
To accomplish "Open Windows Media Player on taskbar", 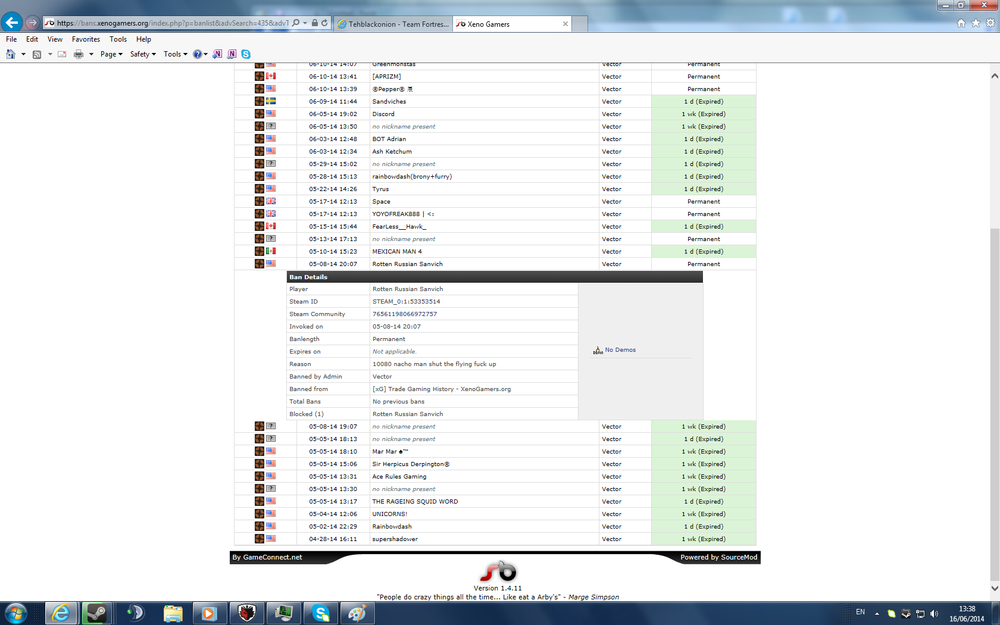I will (209, 614).
